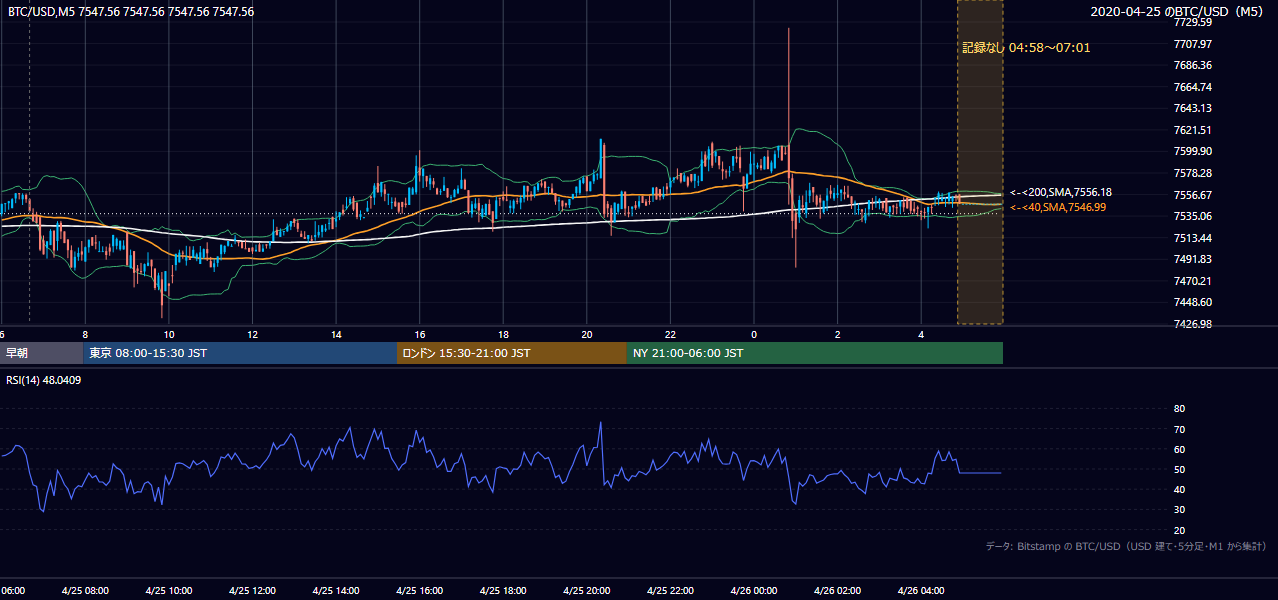1278x600 pixels.
Task: Select the 早朝 session bar
Action: tap(41, 353)
